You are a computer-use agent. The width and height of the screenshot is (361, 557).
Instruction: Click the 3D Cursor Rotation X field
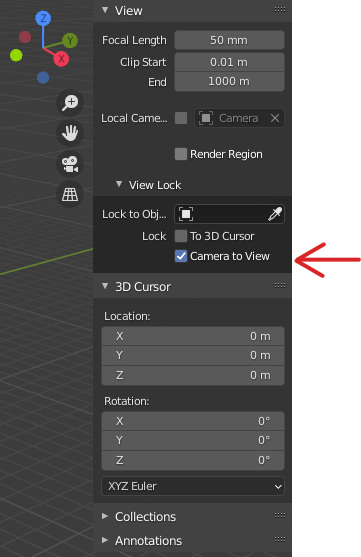coord(193,421)
